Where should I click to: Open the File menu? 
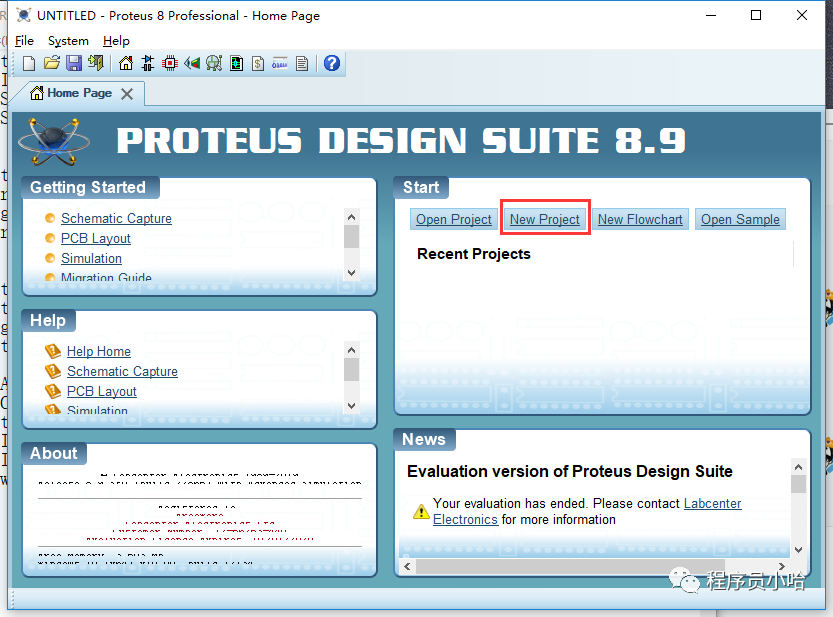[x=24, y=41]
